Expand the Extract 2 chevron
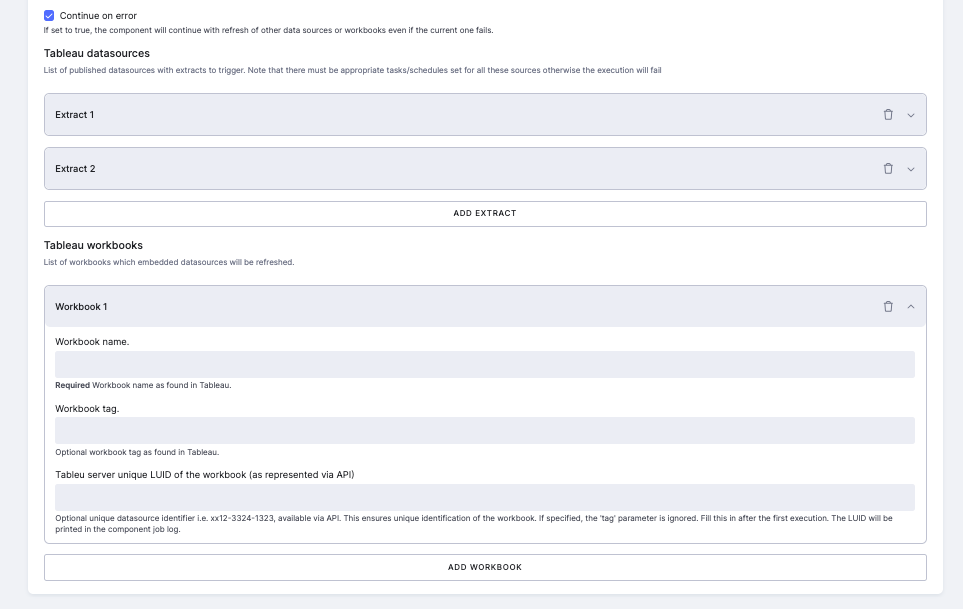The image size is (963, 609). click(911, 169)
